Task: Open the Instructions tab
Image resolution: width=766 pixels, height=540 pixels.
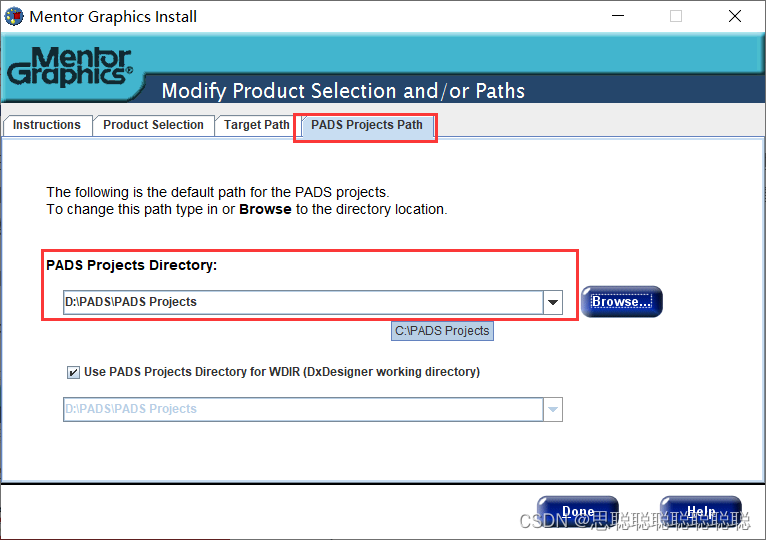Action: click(47, 125)
